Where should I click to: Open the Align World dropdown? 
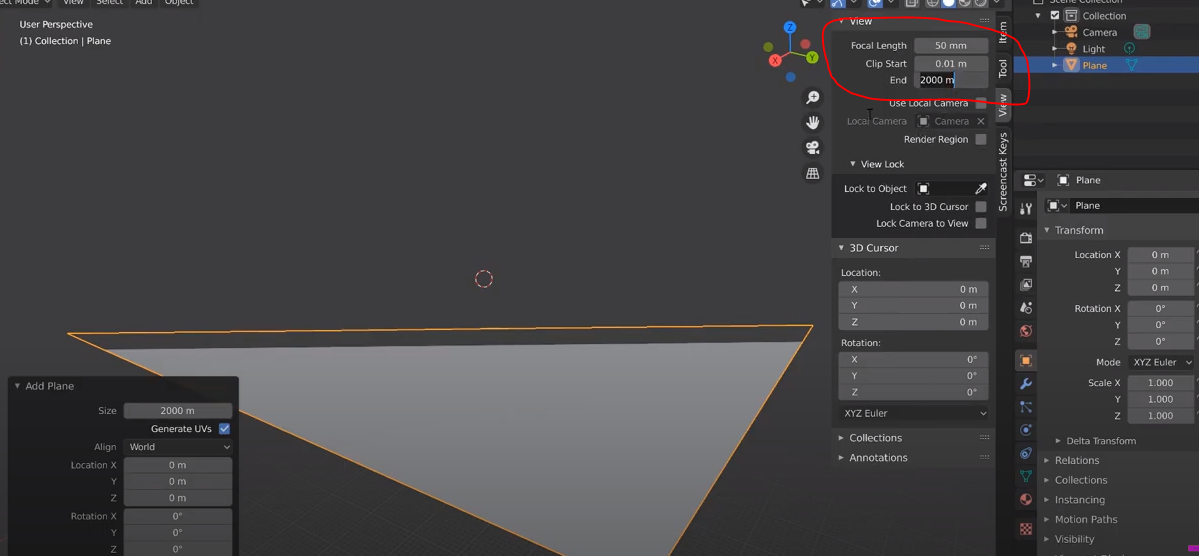[177, 447]
